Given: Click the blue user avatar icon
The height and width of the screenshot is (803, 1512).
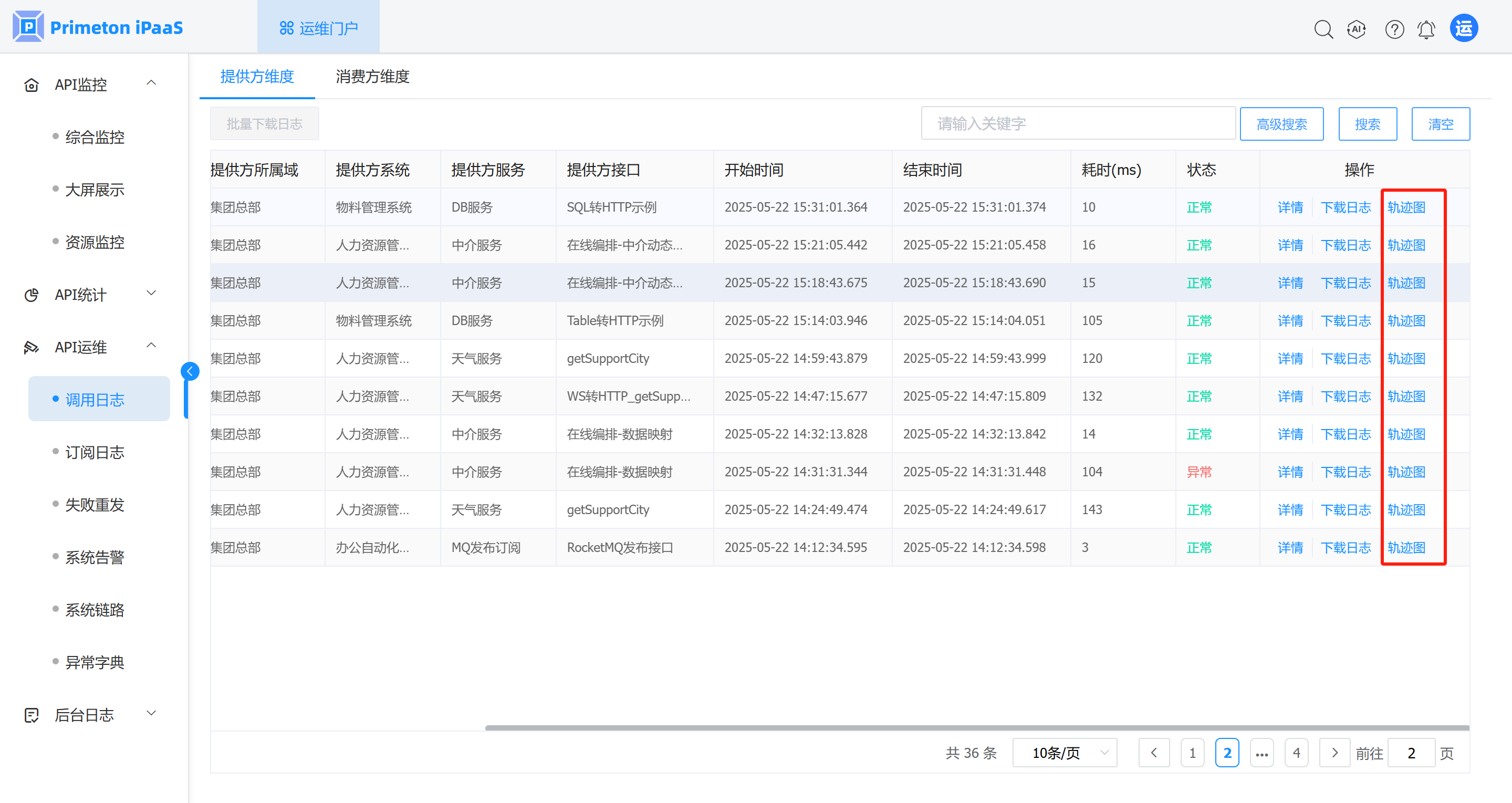Looking at the screenshot, I should tap(1463, 28).
